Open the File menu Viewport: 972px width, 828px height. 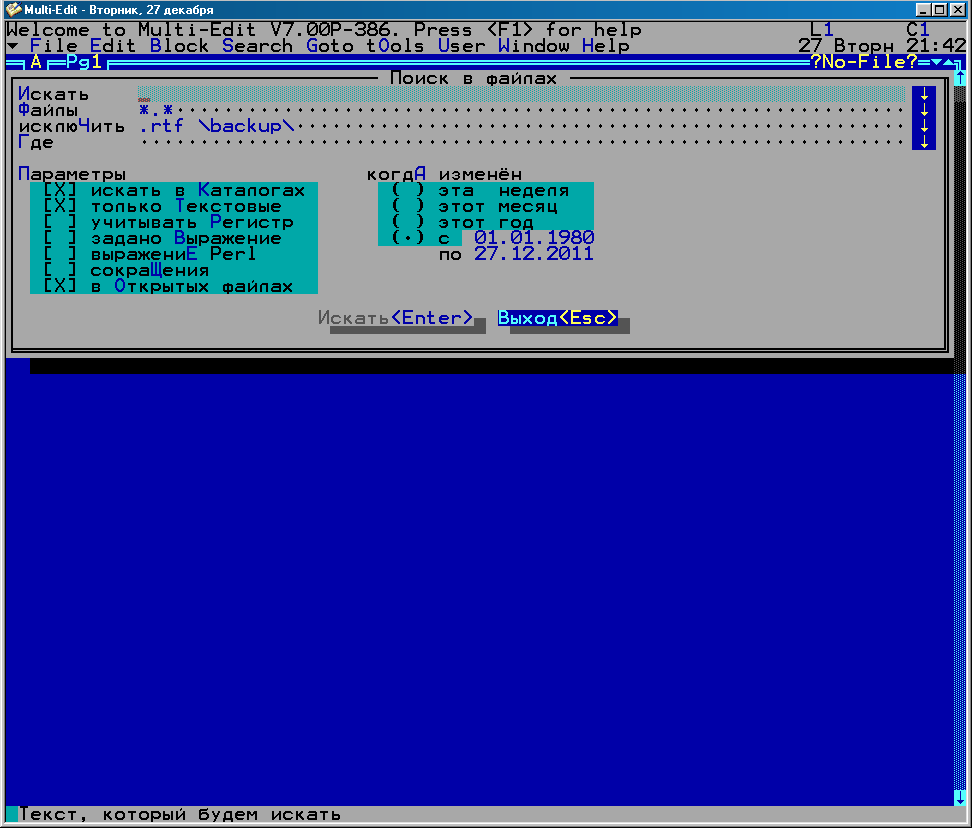[54, 46]
